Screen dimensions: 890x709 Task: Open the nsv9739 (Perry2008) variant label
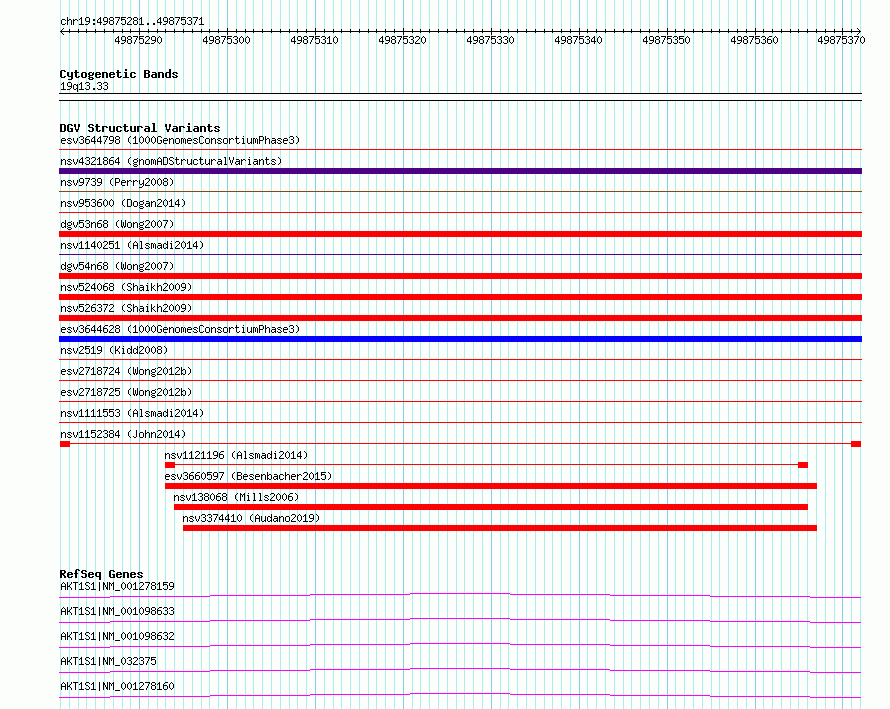click(x=117, y=182)
